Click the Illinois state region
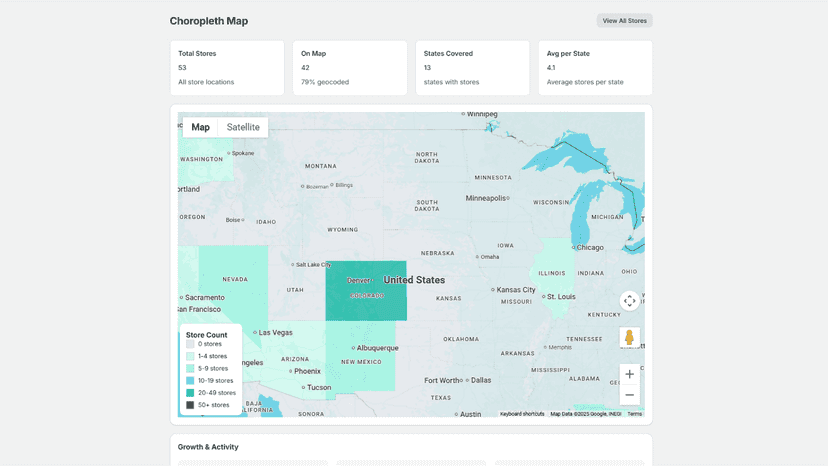 (x=552, y=278)
